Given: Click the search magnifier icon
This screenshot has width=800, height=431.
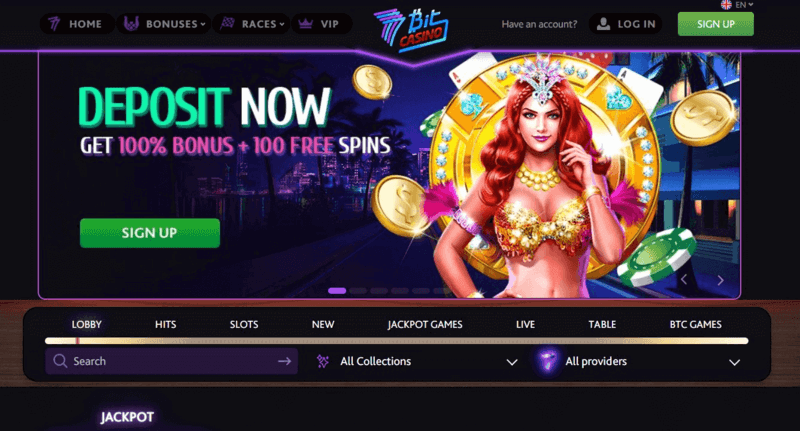Looking at the screenshot, I should tap(60, 361).
